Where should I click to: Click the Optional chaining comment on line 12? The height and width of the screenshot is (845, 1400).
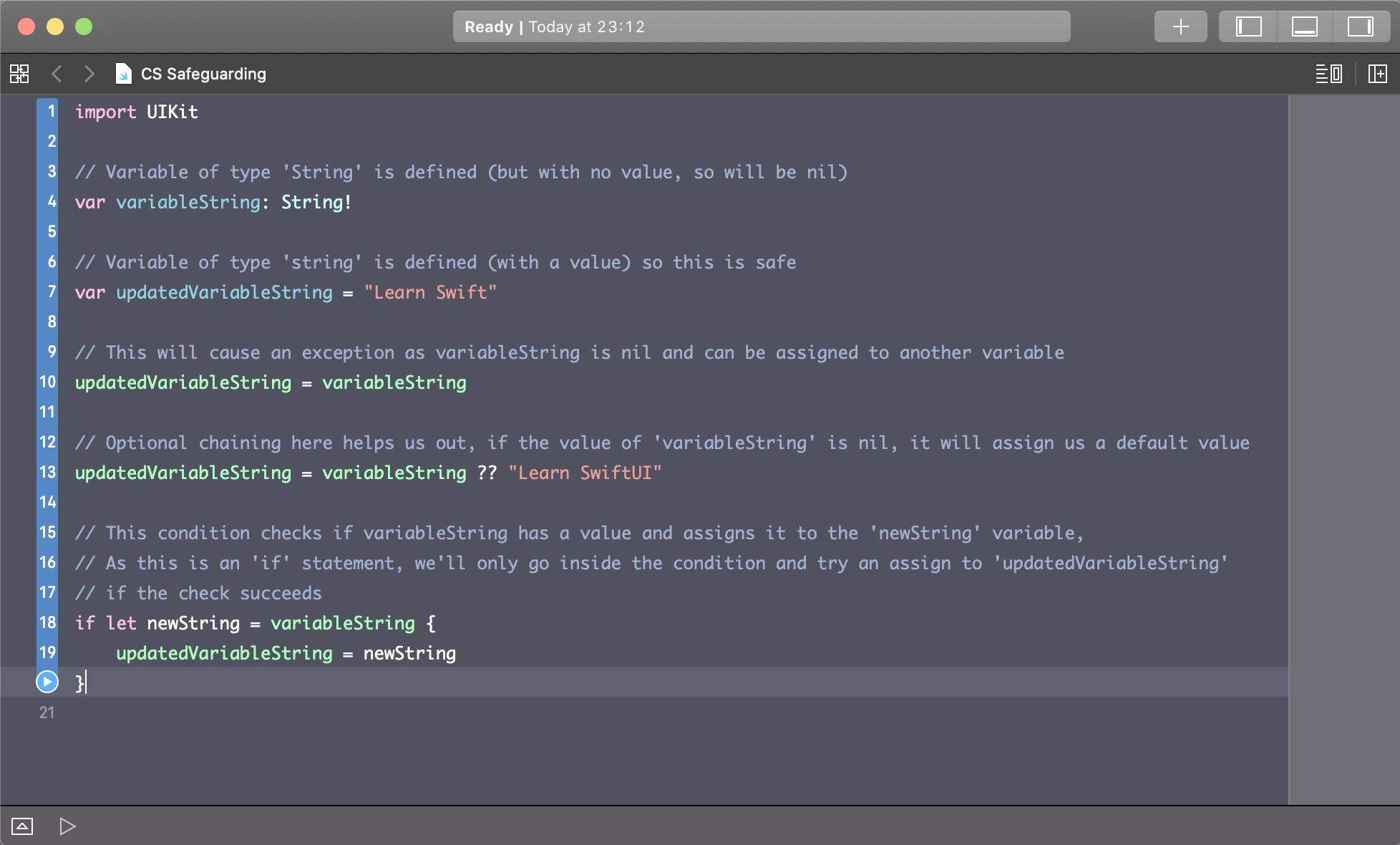663,443
